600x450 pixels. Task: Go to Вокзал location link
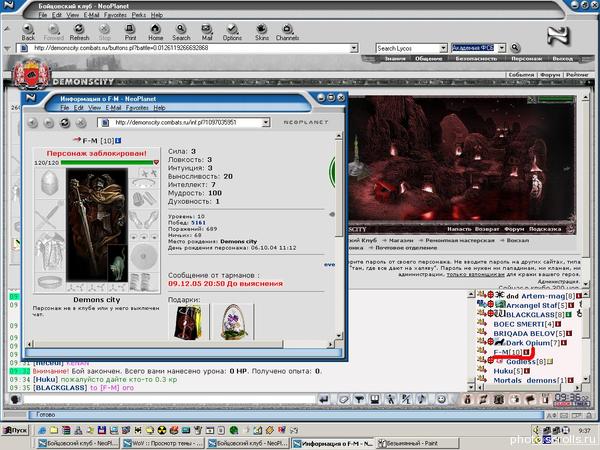coord(518,240)
